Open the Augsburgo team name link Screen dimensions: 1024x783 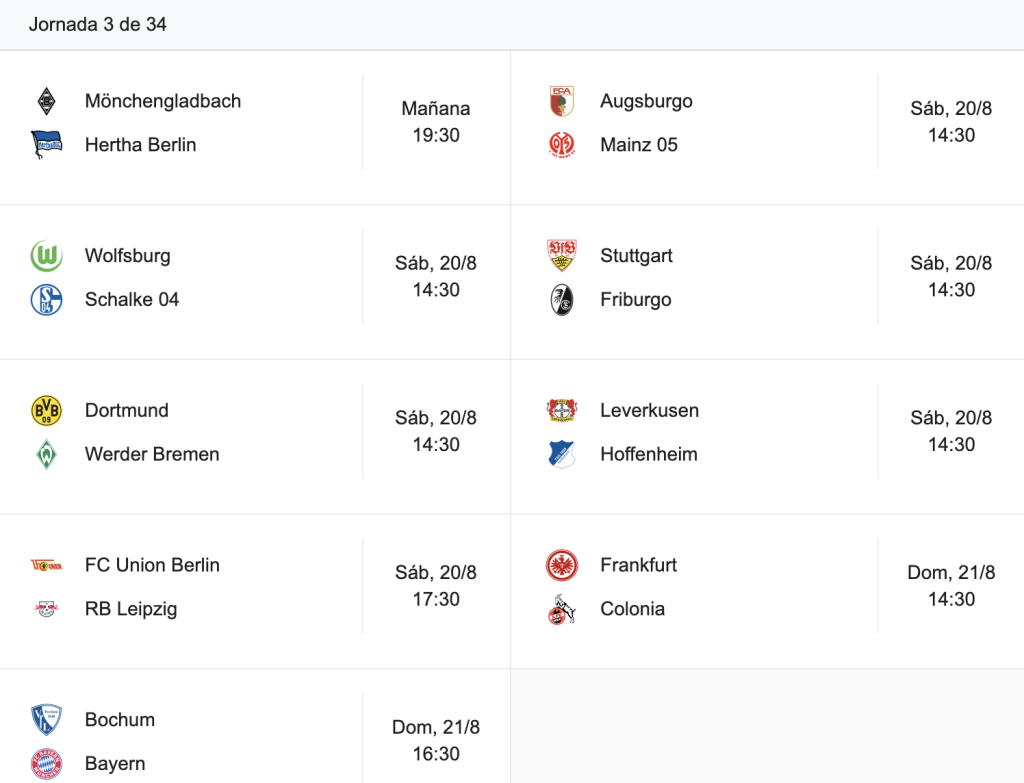pyautogui.click(x=647, y=101)
